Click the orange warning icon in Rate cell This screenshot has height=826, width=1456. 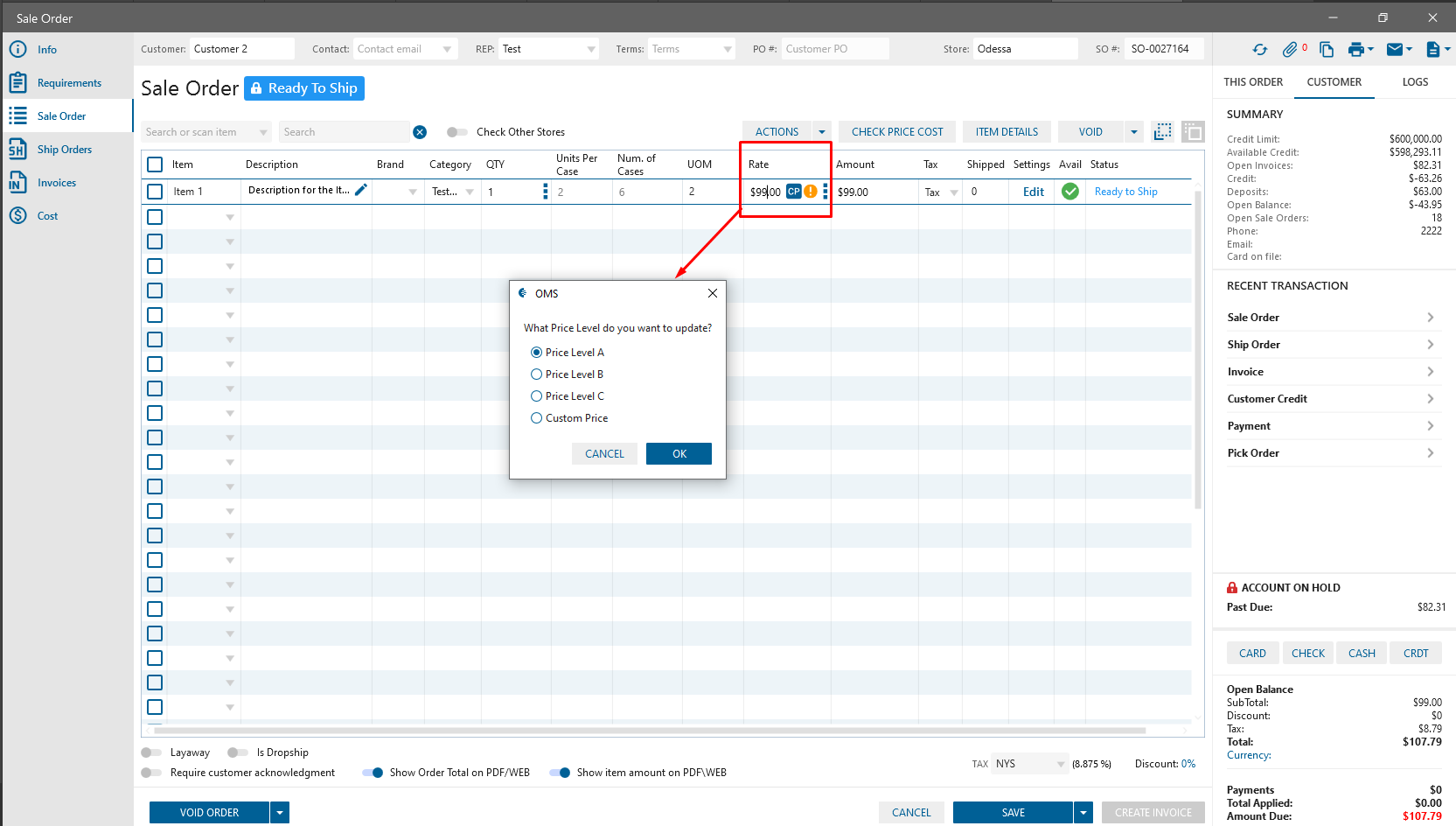pyautogui.click(x=811, y=192)
